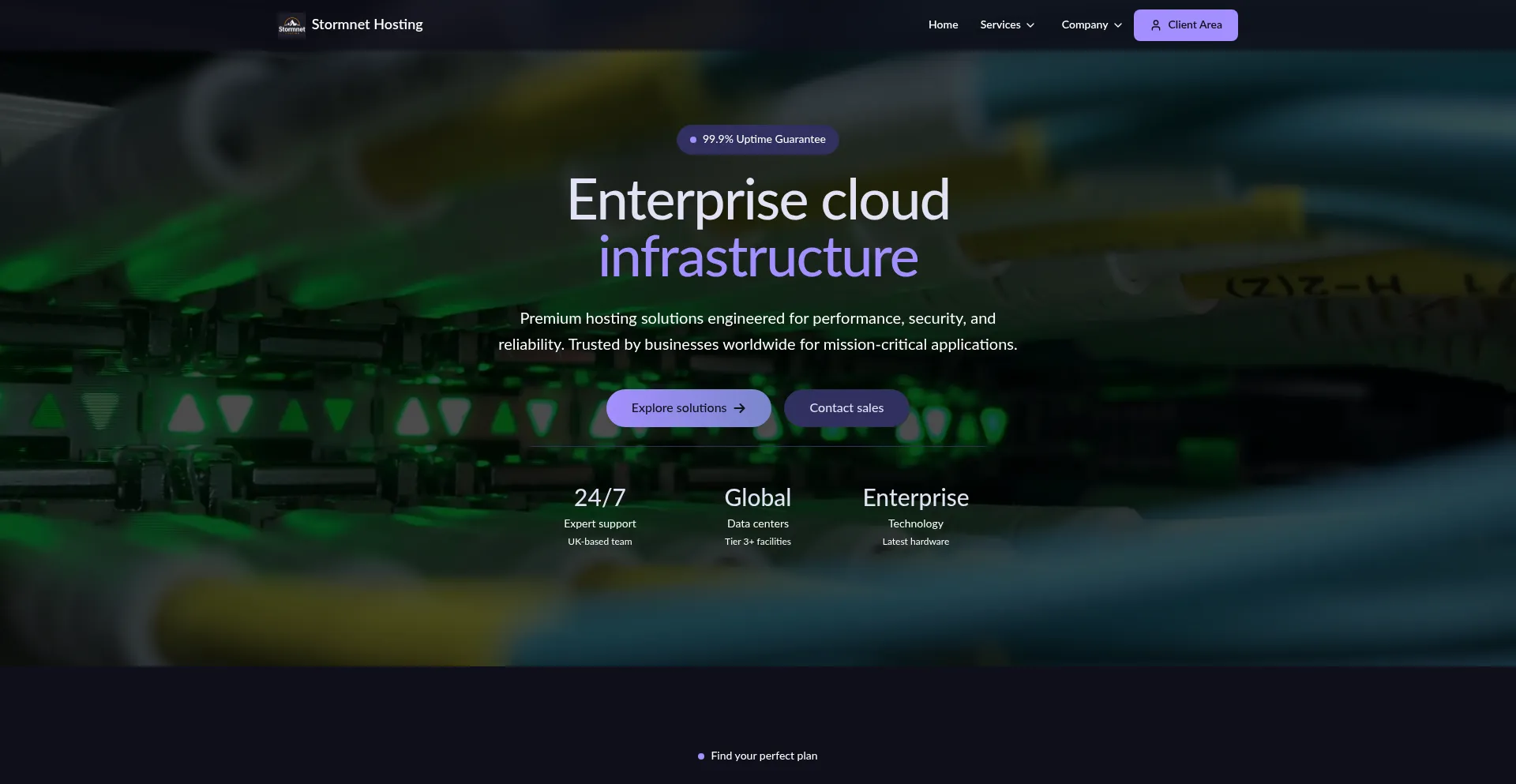Click the arrow icon in Explore solutions
The width and height of the screenshot is (1516, 784).
coord(740,408)
